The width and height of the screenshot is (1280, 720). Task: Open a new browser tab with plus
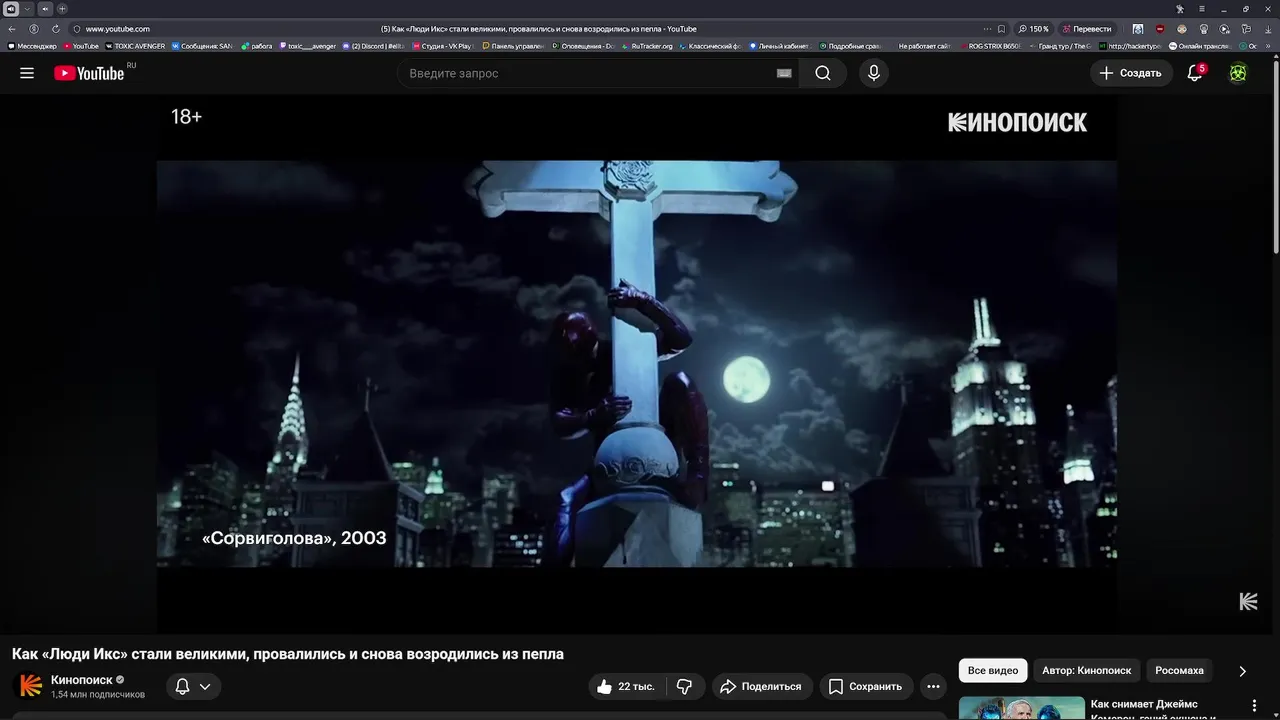point(62,9)
